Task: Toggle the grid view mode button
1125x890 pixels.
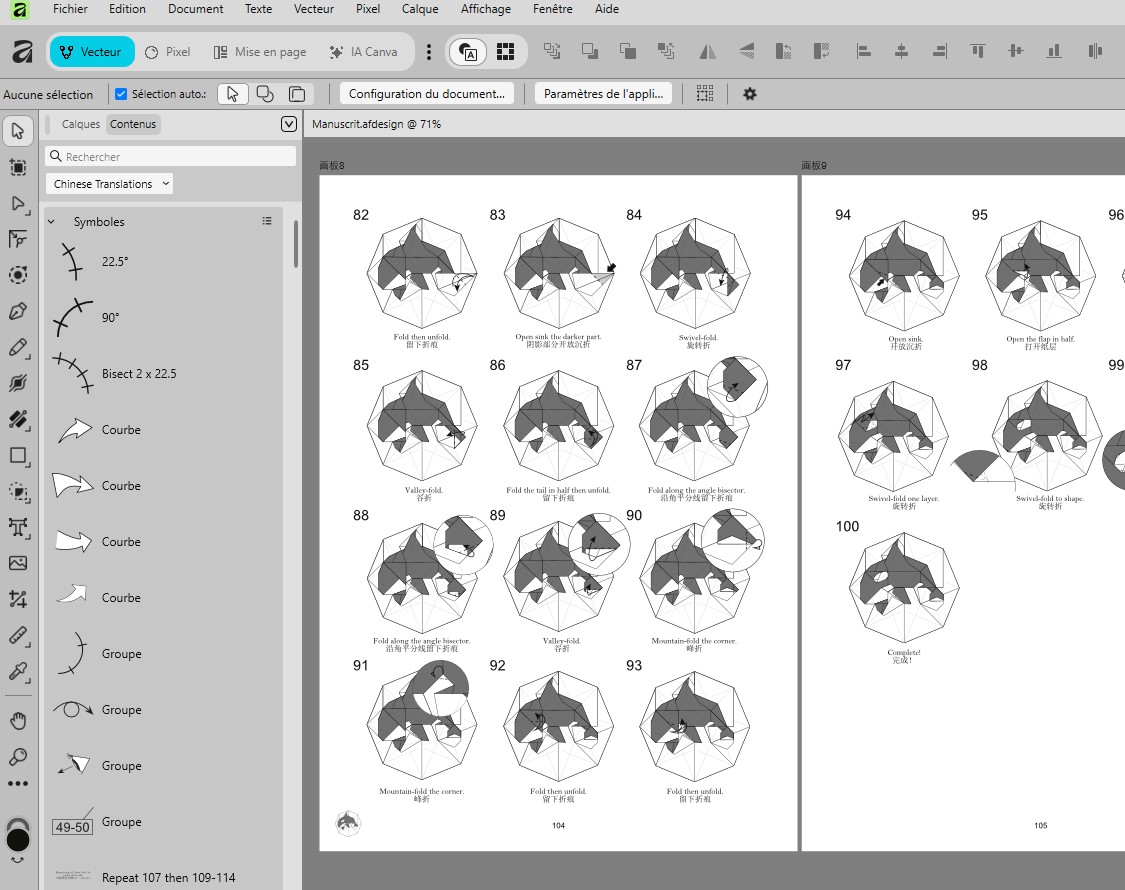Action: coord(506,52)
